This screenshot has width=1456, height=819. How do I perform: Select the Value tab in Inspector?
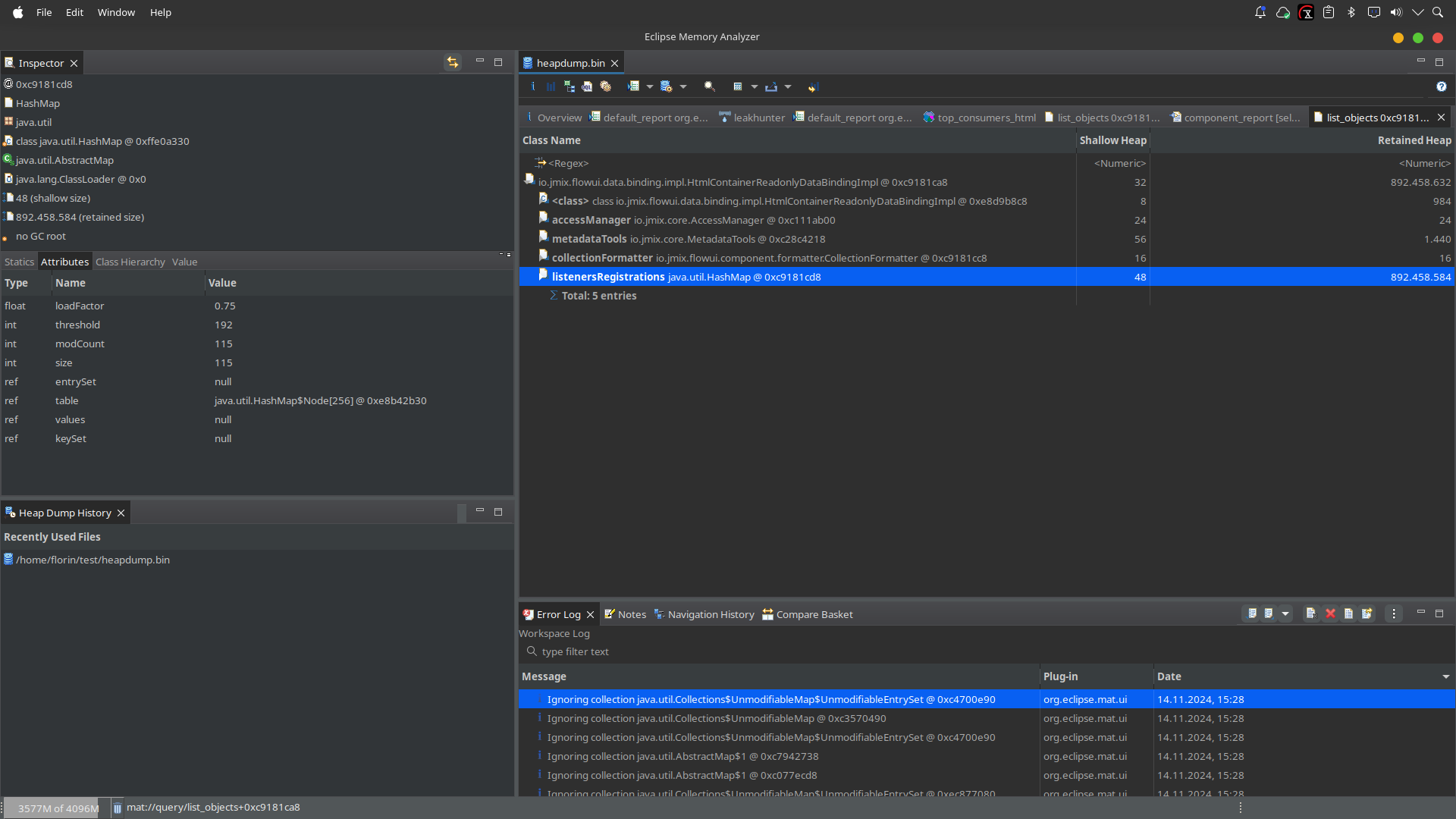(x=184, y=262)
